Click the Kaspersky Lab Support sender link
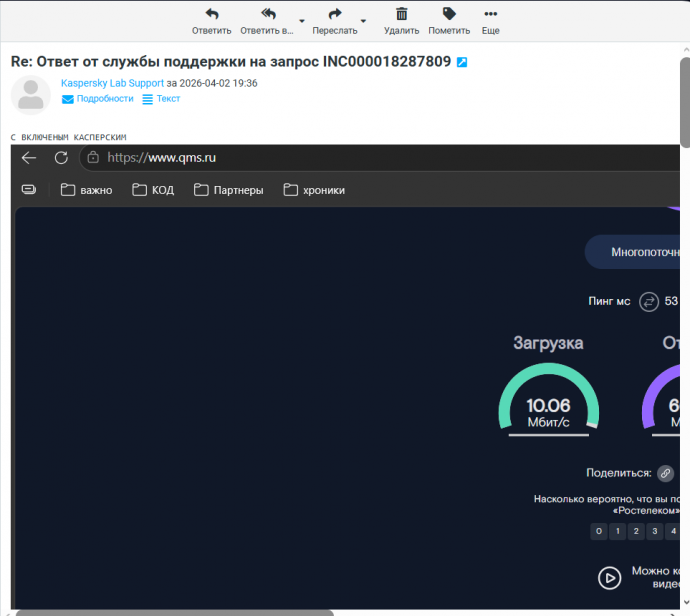 tap(112, 83)
